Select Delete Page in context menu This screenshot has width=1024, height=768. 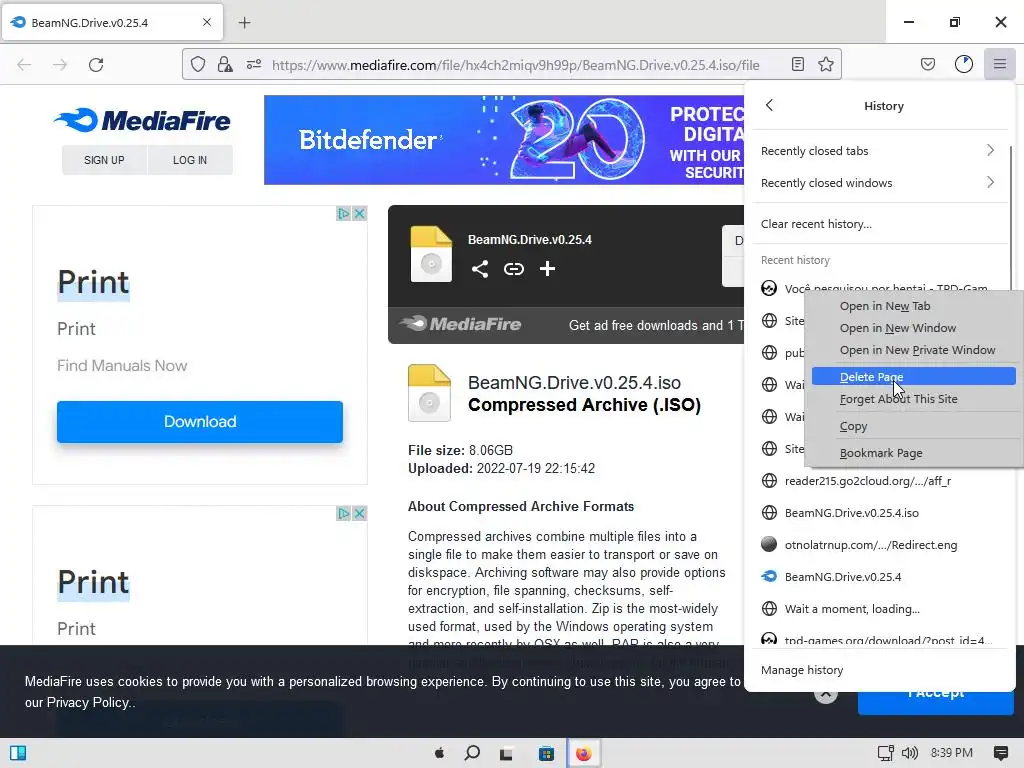click(x=913, y=376)
